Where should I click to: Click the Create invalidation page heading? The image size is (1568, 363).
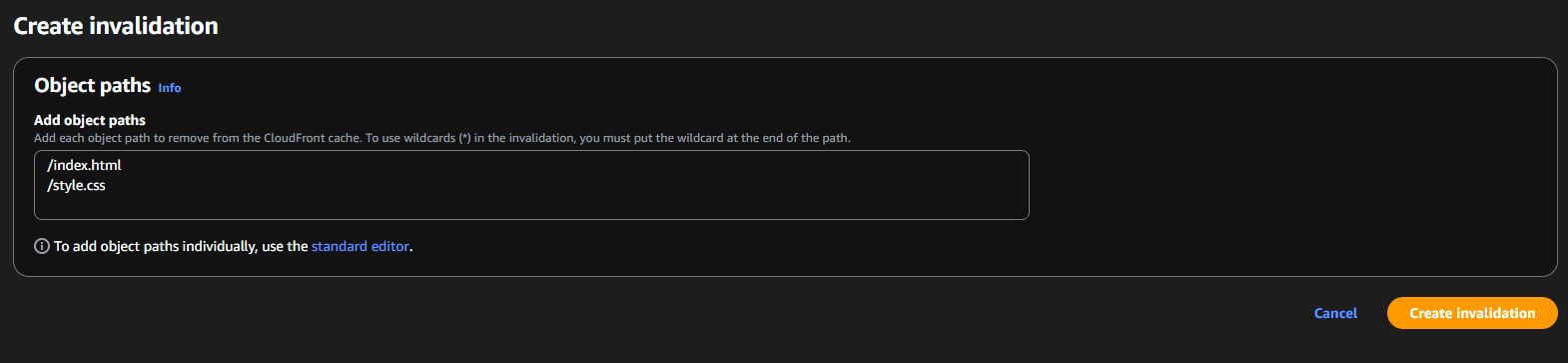click(116, 26)
